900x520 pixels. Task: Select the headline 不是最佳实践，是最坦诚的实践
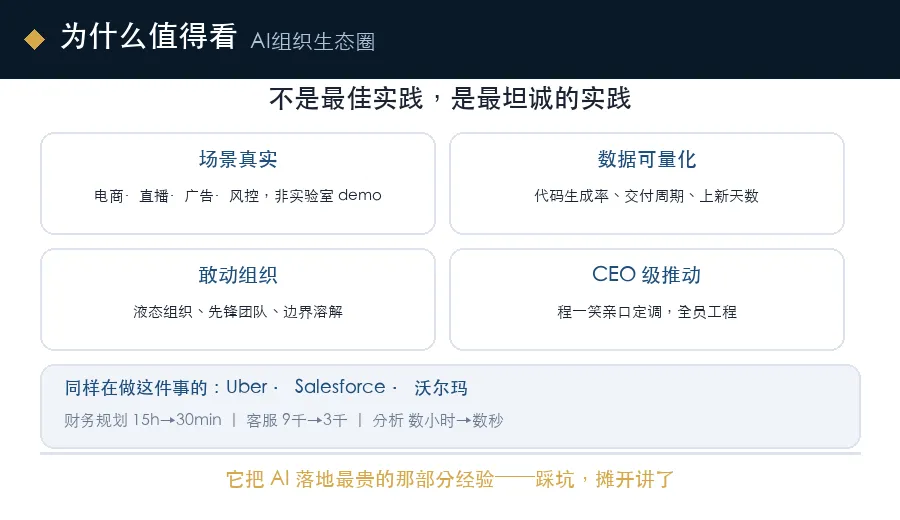click(x=450, y=98)
